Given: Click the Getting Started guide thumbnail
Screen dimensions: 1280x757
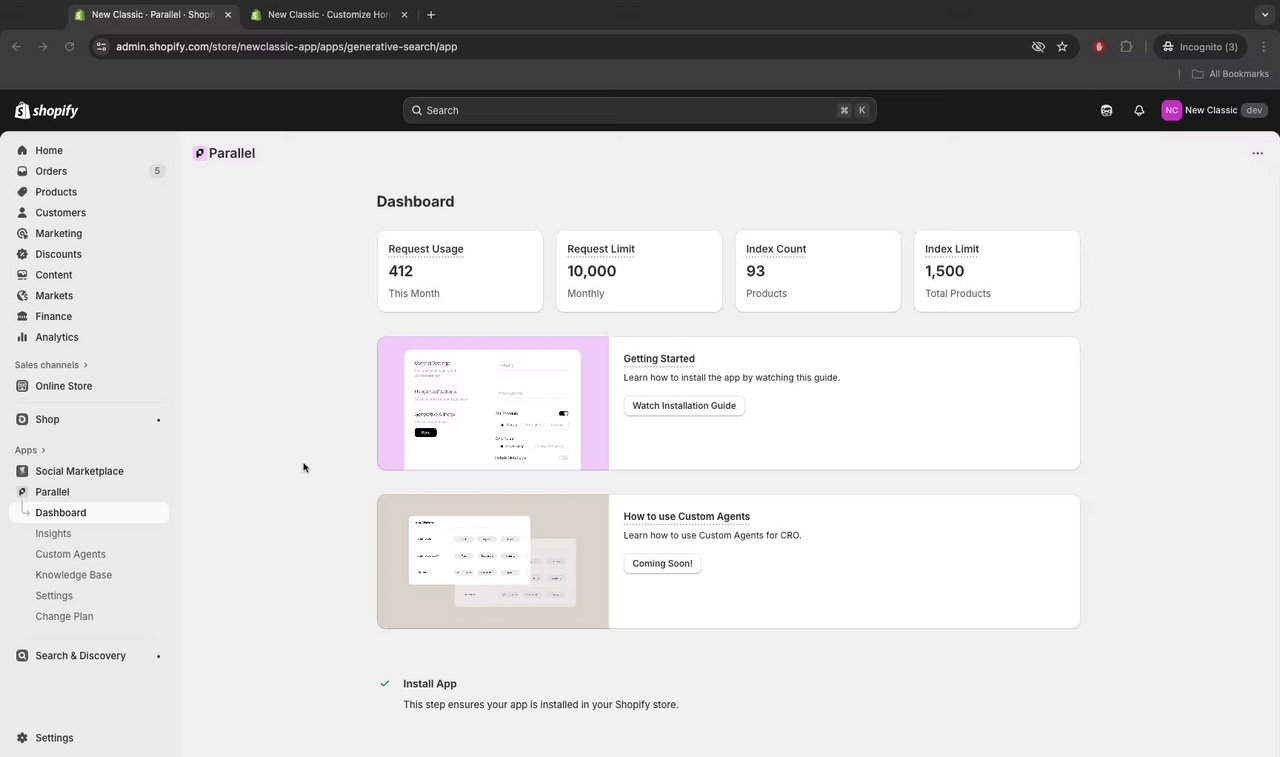Looking at the screenshot, I should pos(493,404).
